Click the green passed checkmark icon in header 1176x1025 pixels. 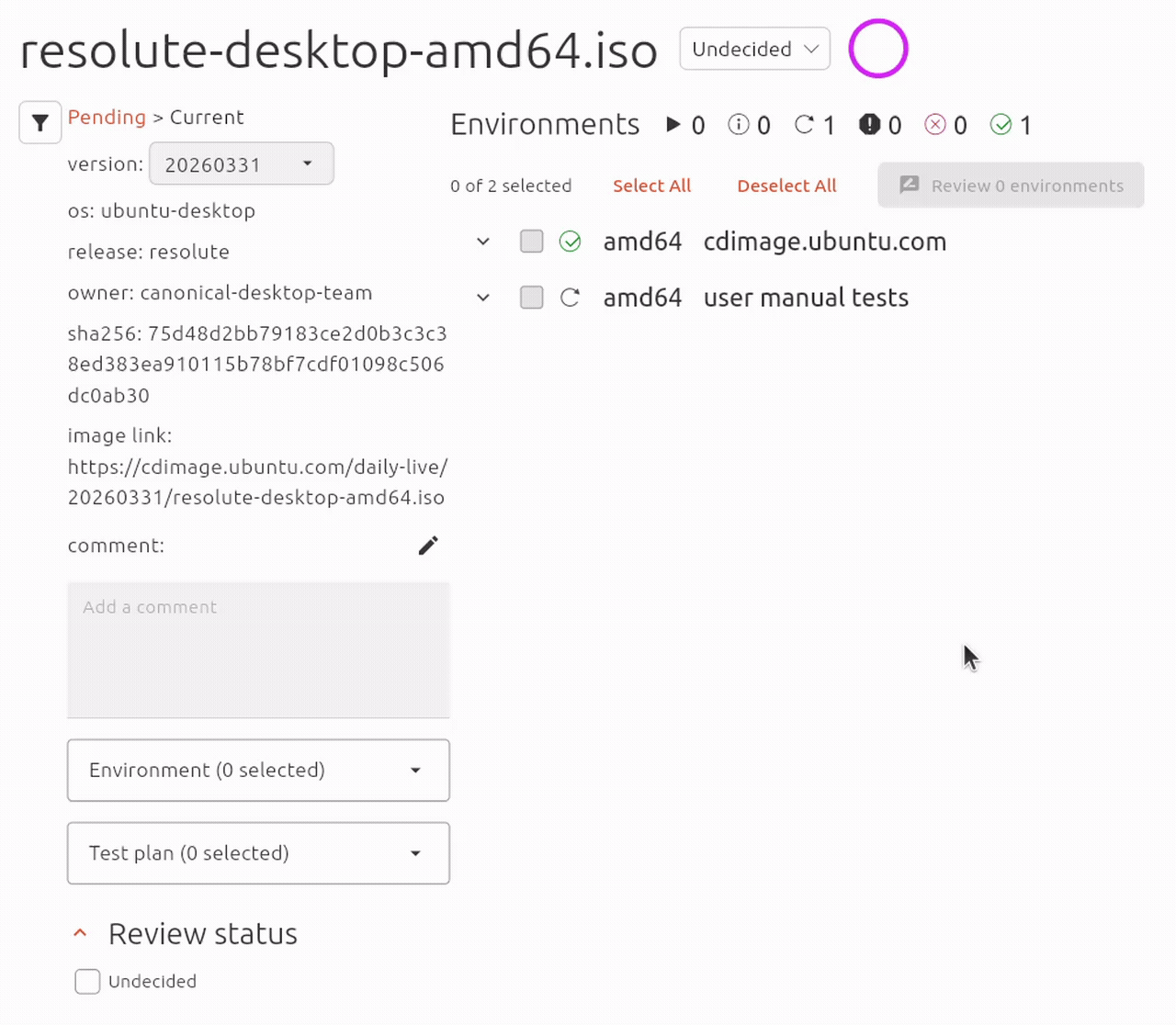(x=1001, y=125)
